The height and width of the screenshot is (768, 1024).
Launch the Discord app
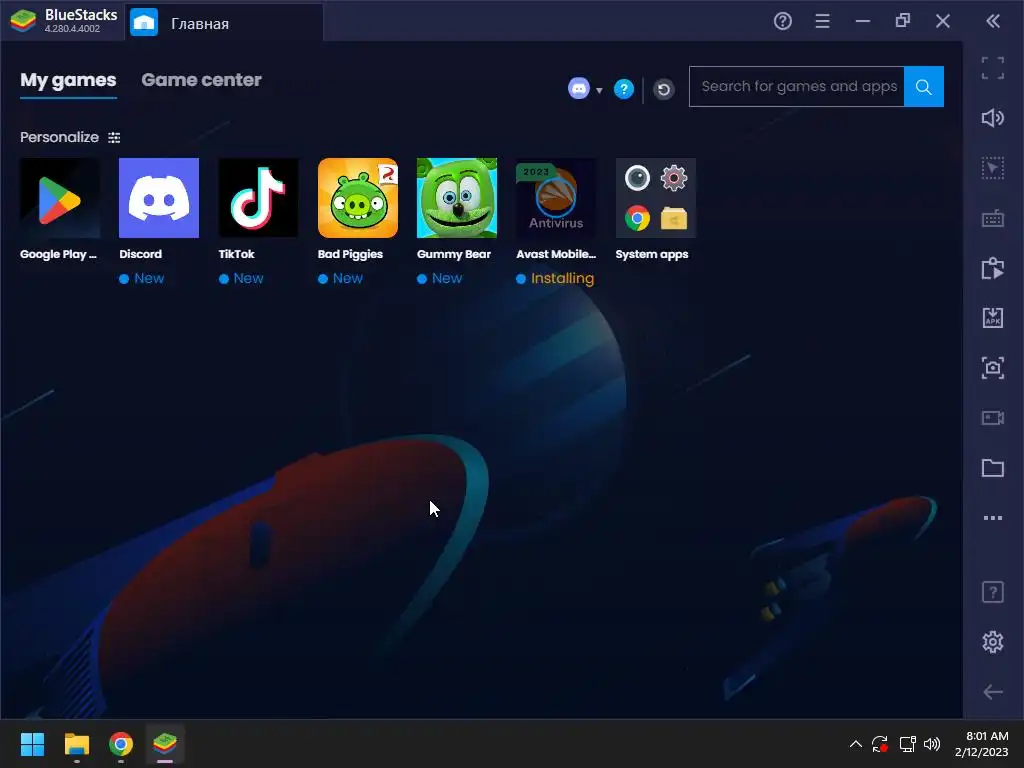pos(159,198)
